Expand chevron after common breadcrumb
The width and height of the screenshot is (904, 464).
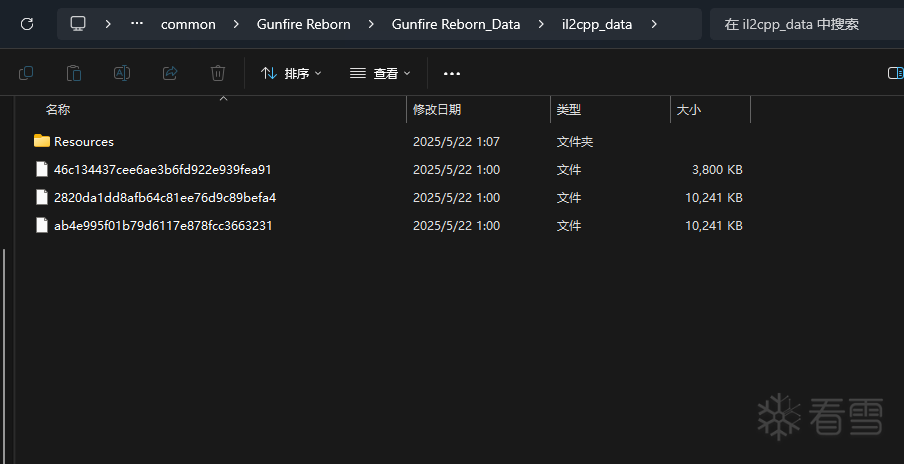tap(236, 24)
